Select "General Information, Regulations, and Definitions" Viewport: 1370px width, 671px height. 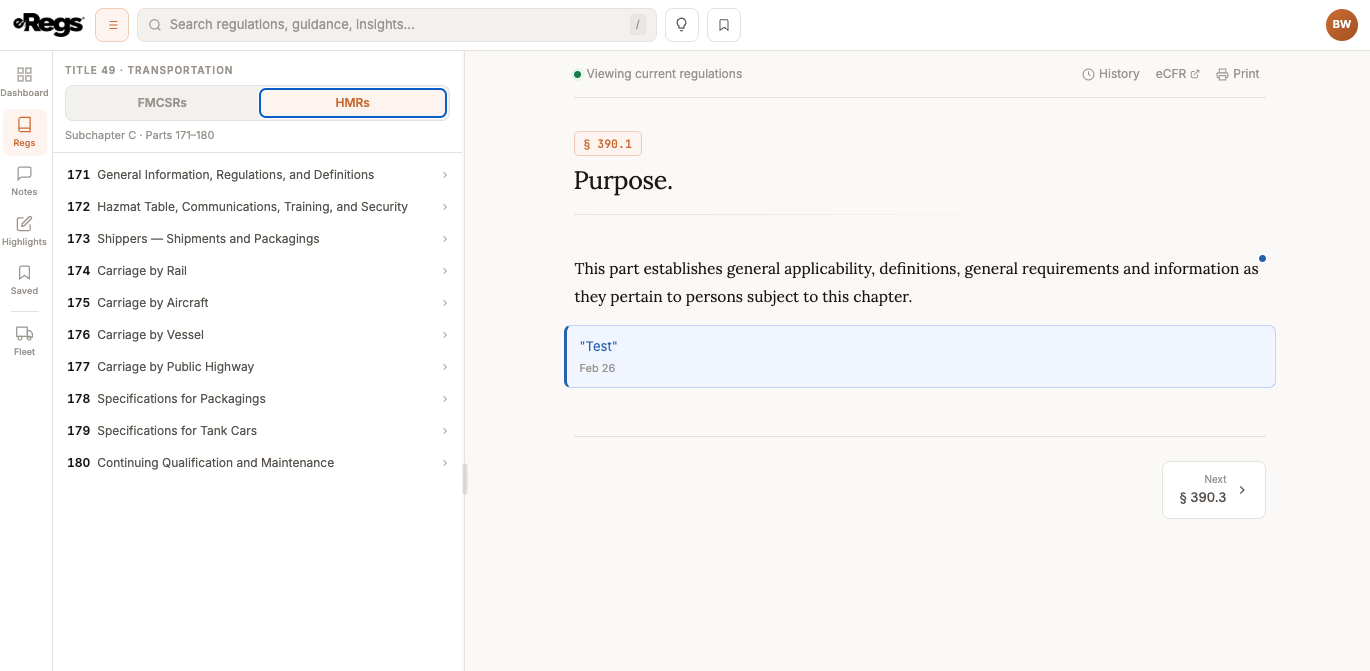pos(236,175)
